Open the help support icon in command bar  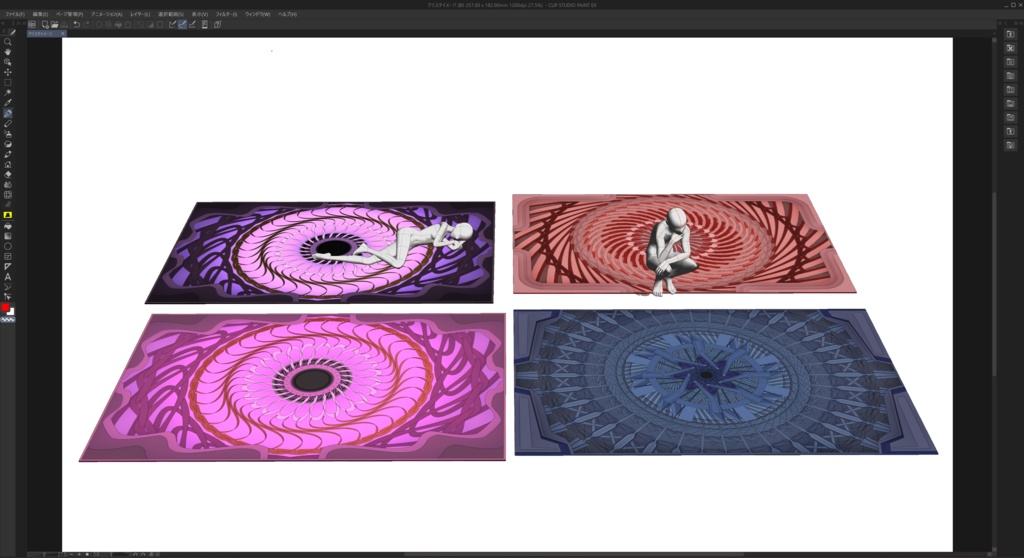tap(217, 24)
